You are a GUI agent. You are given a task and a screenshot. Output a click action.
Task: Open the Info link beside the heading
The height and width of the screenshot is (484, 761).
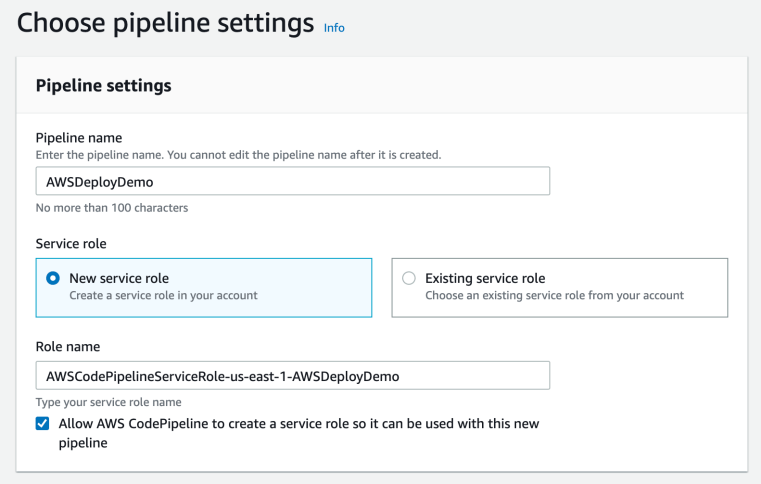pyautogui.click(x=334, y=28)
